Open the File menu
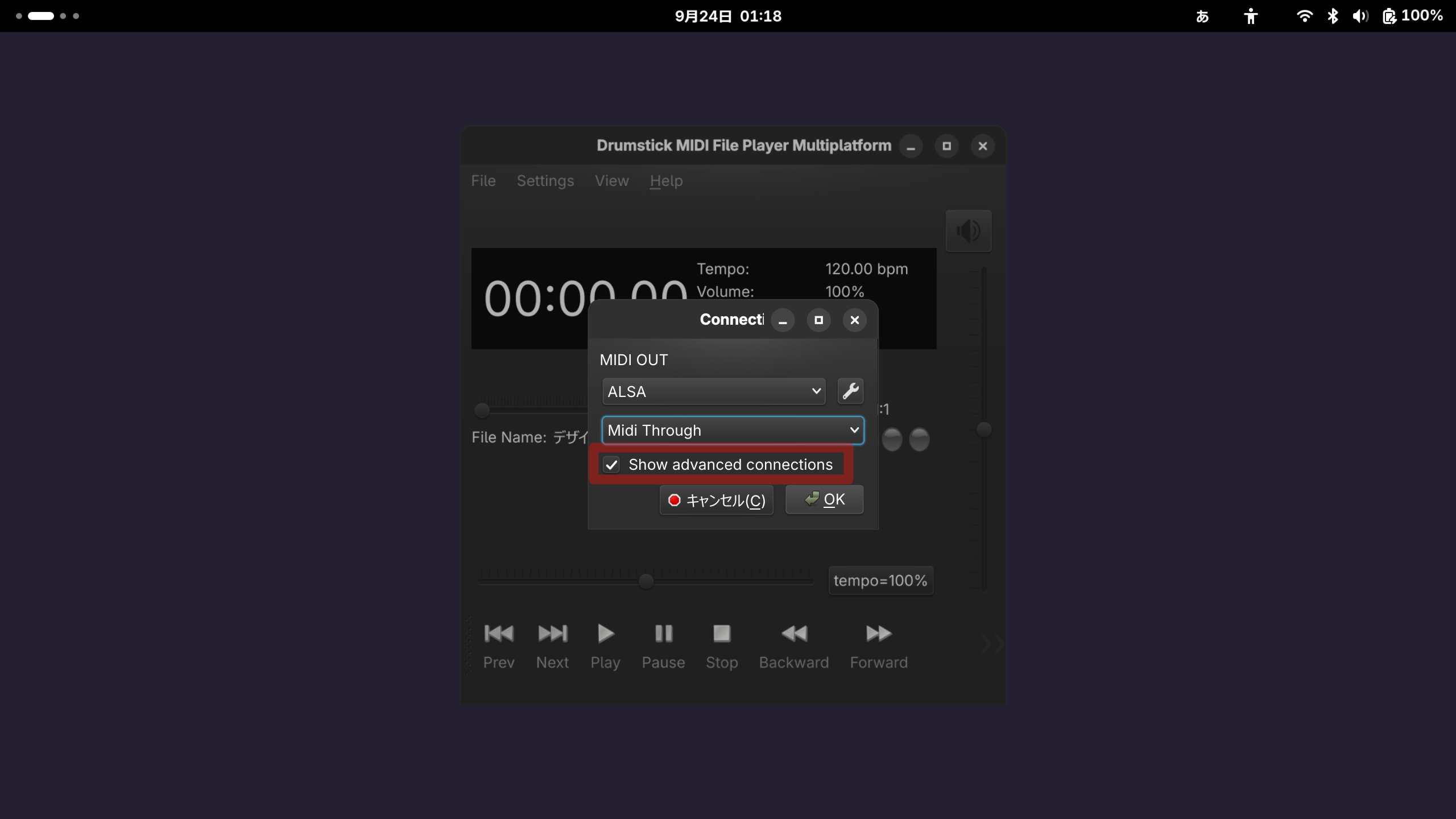1456x819 pixels. pos(483,181)
